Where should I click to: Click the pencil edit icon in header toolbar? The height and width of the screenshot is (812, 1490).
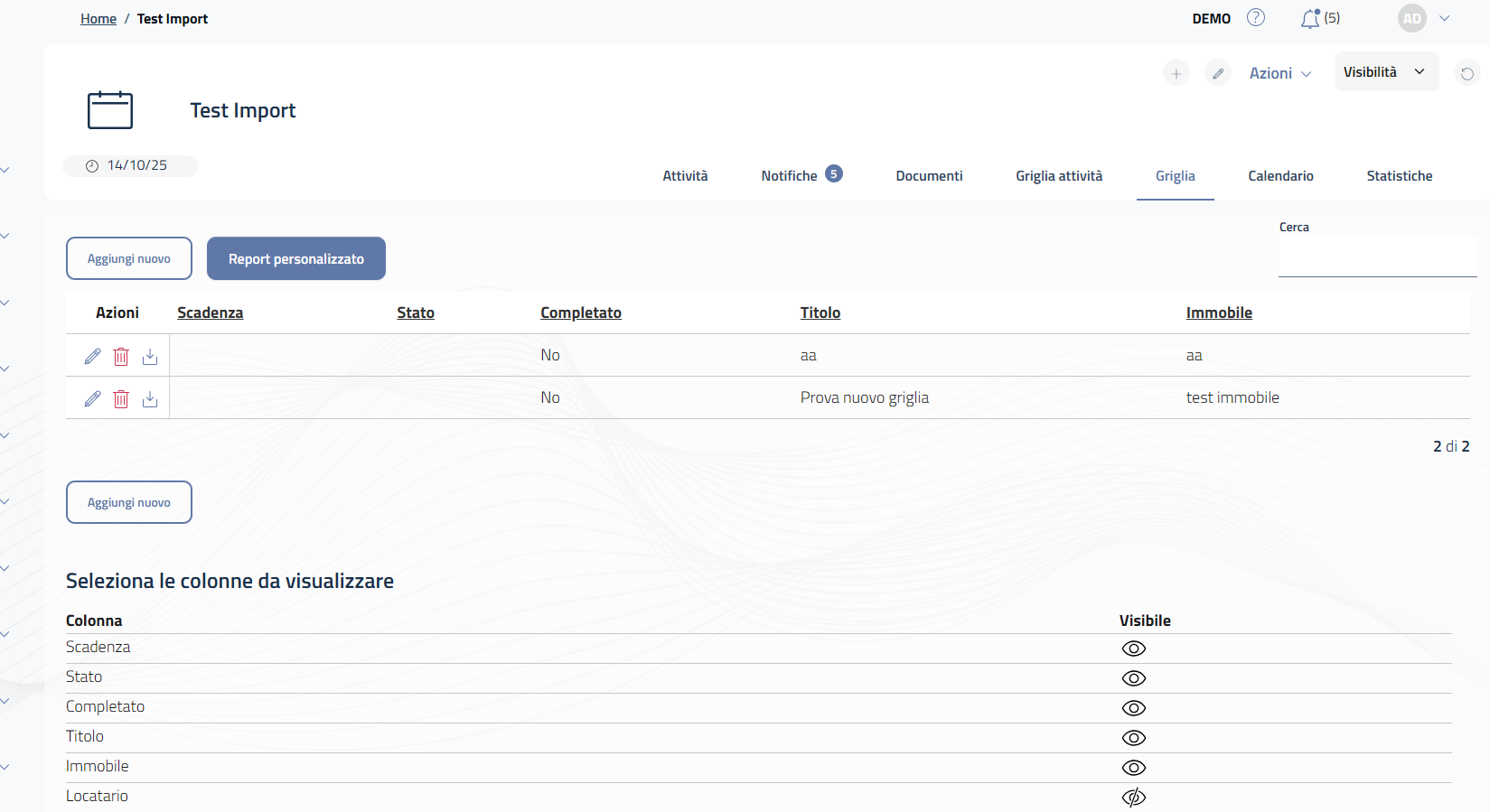click(1218, 74)
